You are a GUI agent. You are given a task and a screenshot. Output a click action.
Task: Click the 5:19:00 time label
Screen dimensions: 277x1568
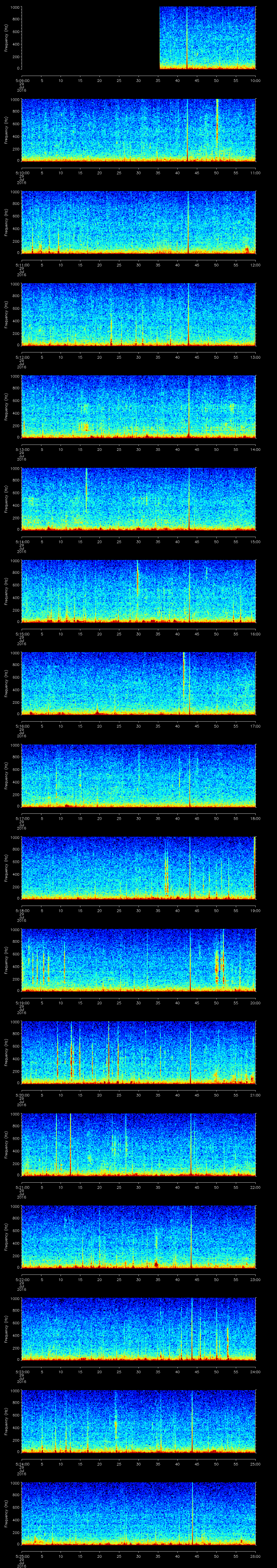coord(22,1003)
